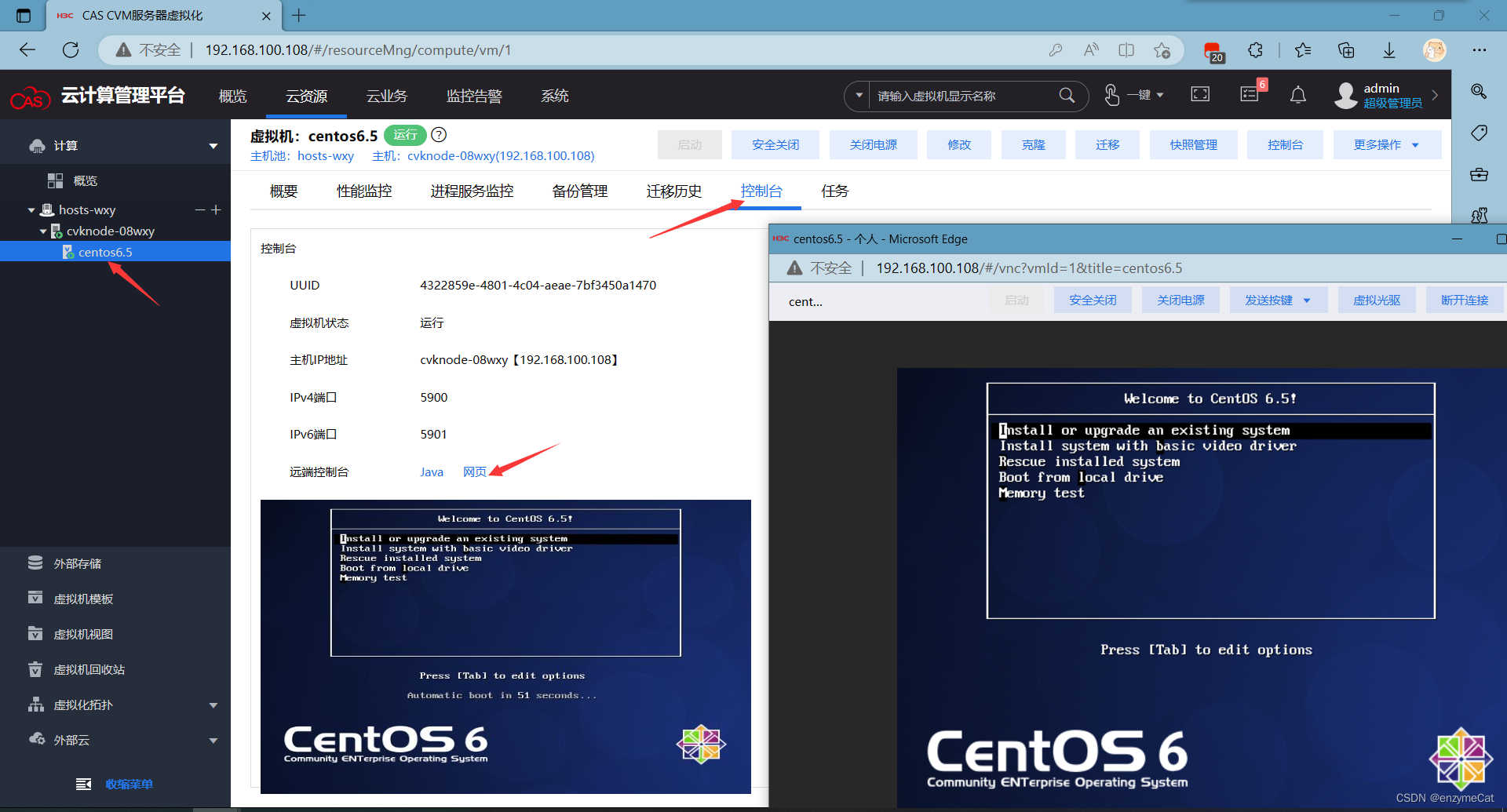The height and width of the screenshot is (812, 1507).
Task: Click 虚拟光驱 in the VNC window
Action: click(1377, 300)
